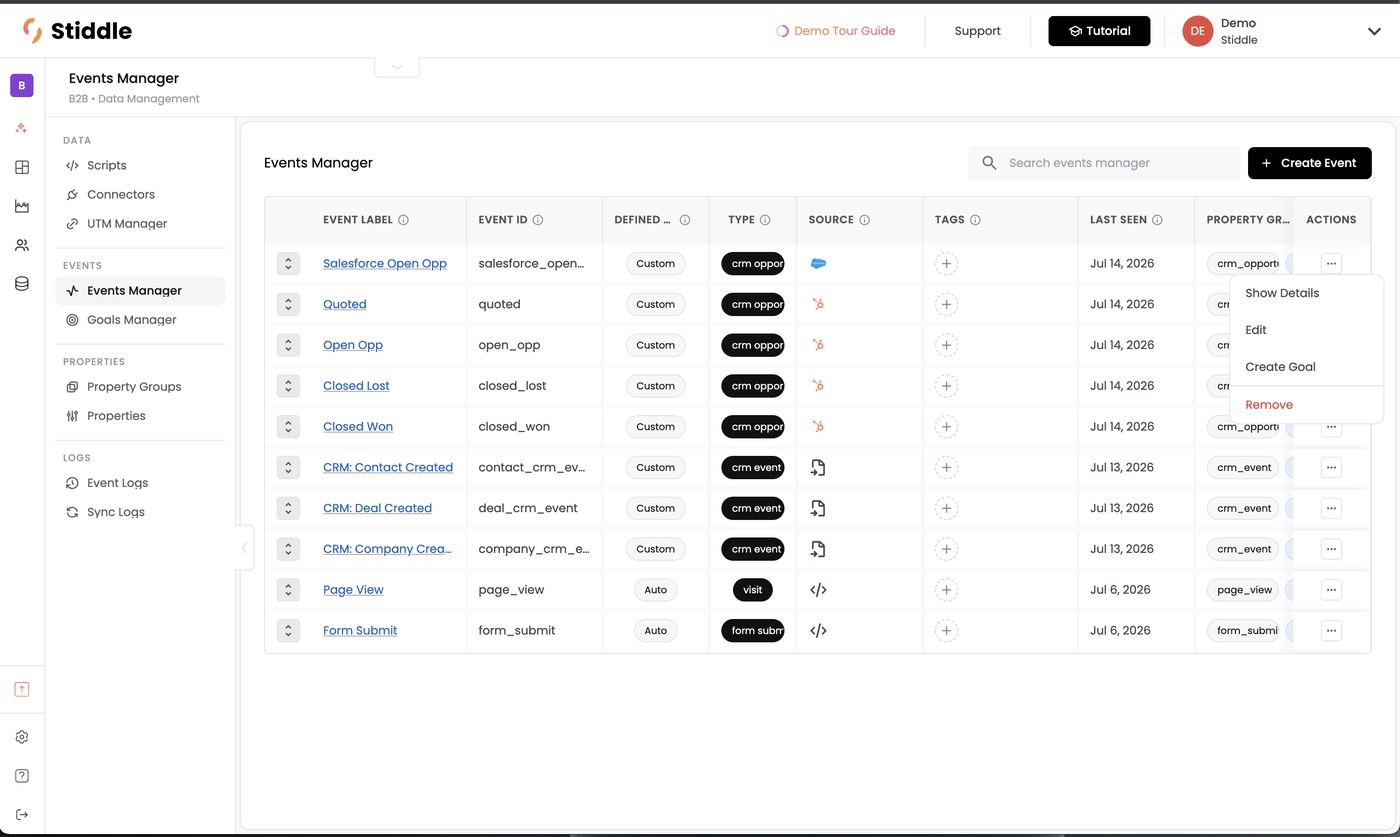Open settings gear in left rail
The width and height of the screenshot is (1400, 837).
click(22, 737)
